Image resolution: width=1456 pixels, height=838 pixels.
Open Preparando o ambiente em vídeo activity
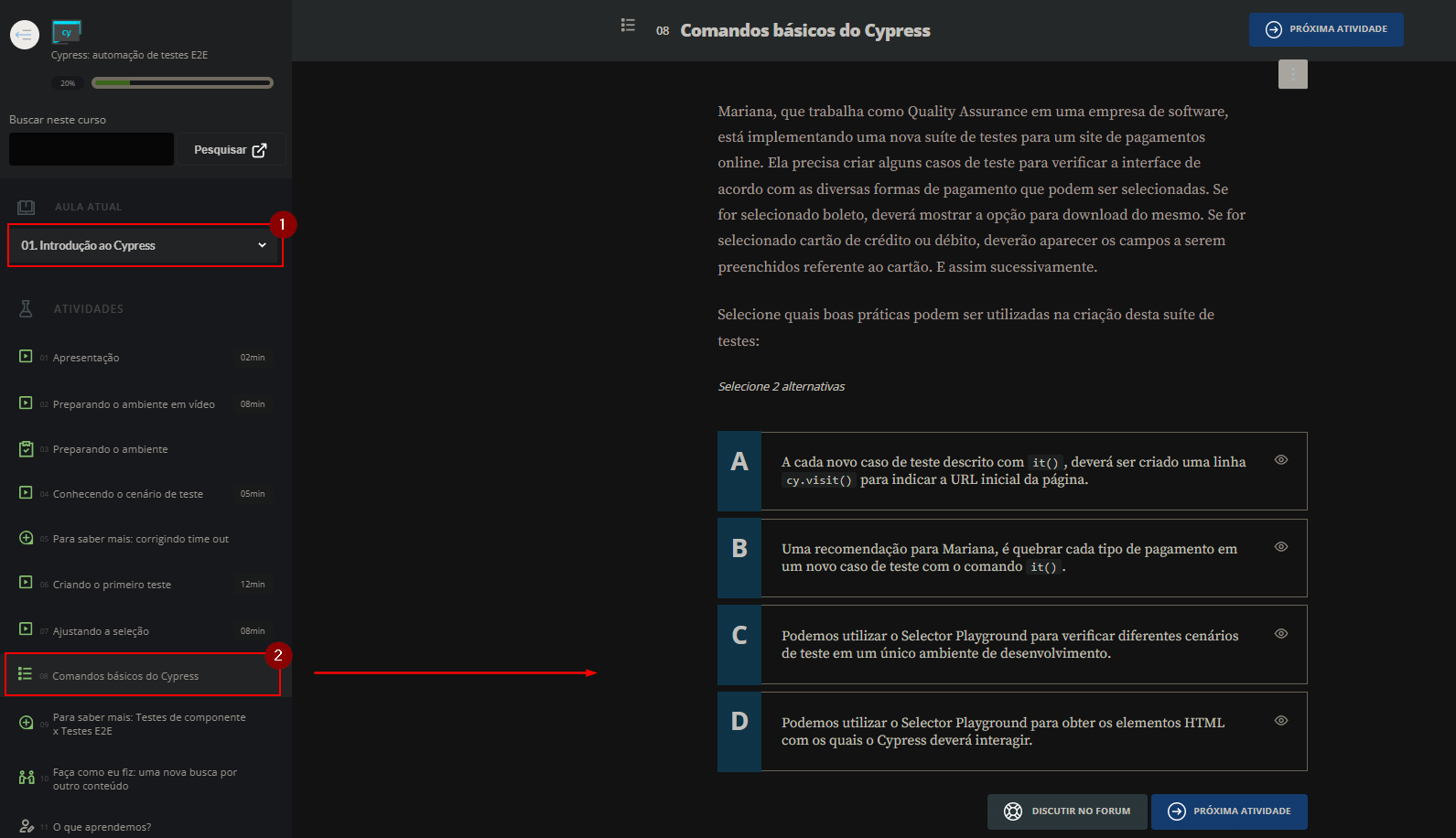(x=134, y=404)
